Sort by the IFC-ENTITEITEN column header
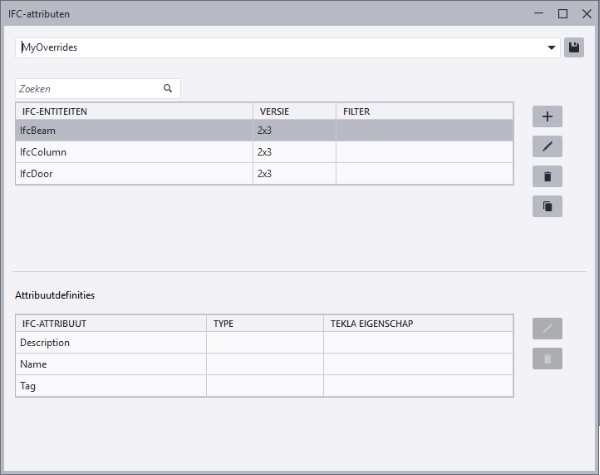Viewport: 600px width, 475px height. click(x=134, y=111)
